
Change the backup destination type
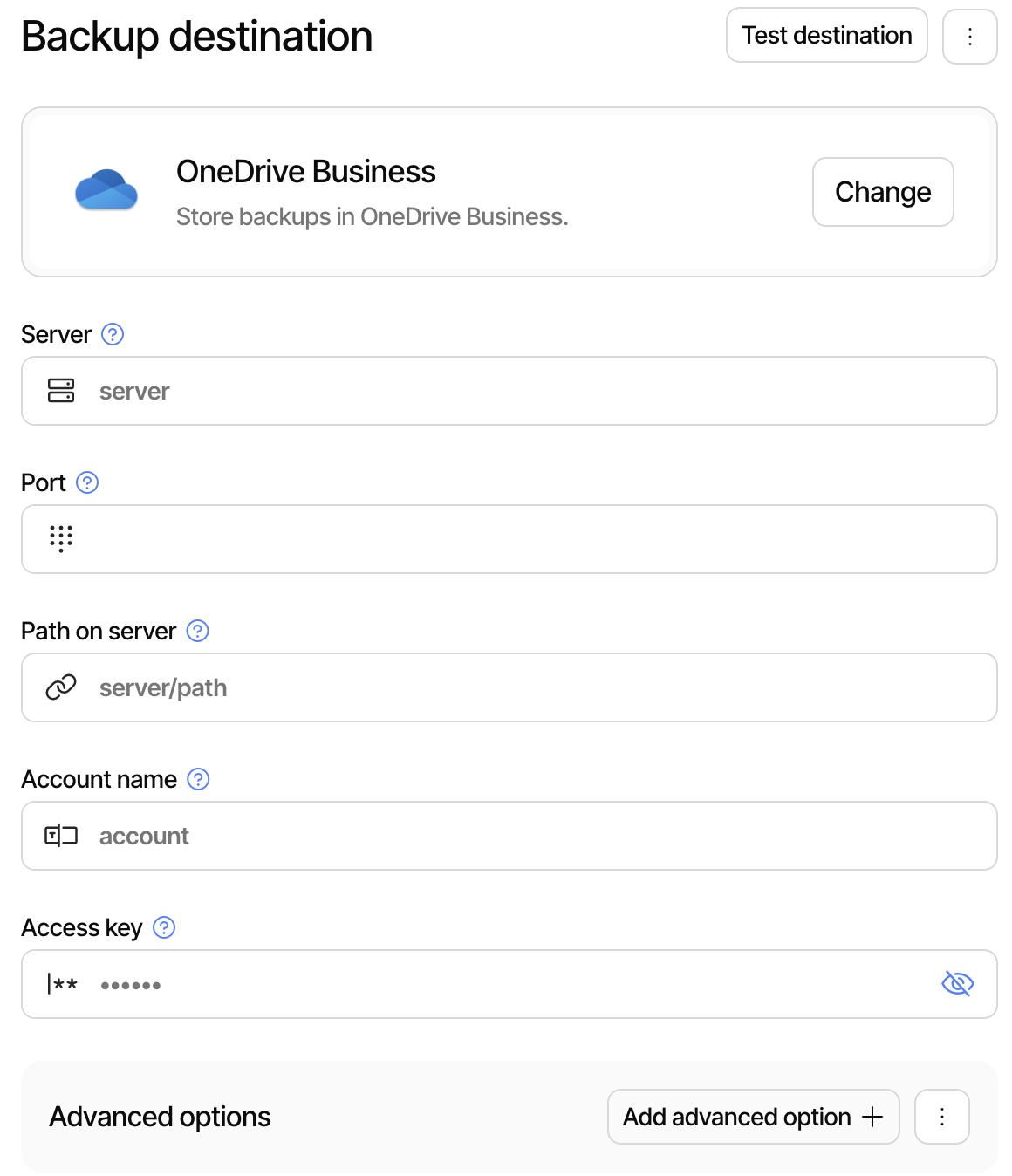pos(882,192)
